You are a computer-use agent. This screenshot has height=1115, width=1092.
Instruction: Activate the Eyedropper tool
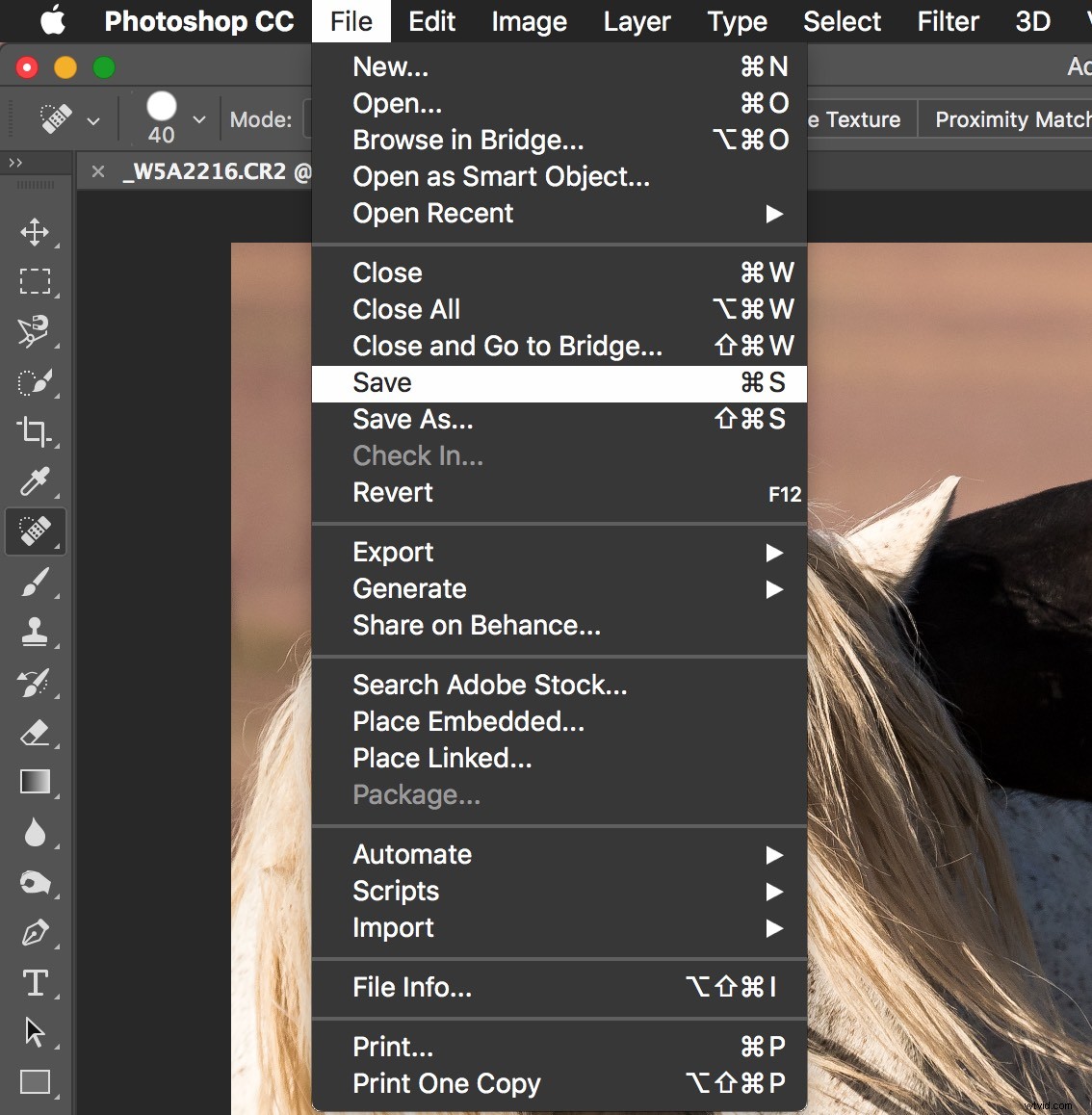pyautogui.click(x=36, y=482)
